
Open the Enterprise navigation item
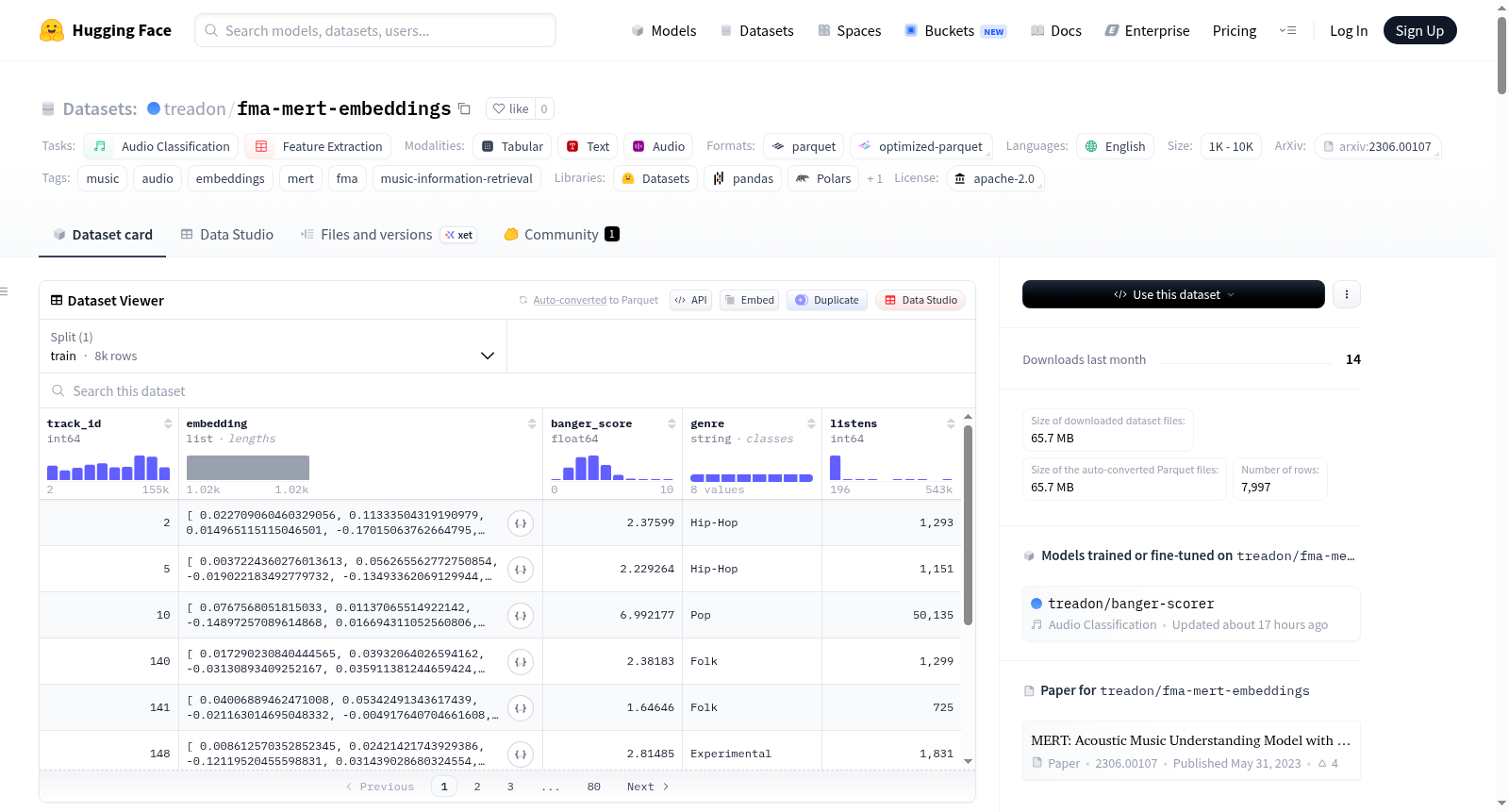[1148, 30]
